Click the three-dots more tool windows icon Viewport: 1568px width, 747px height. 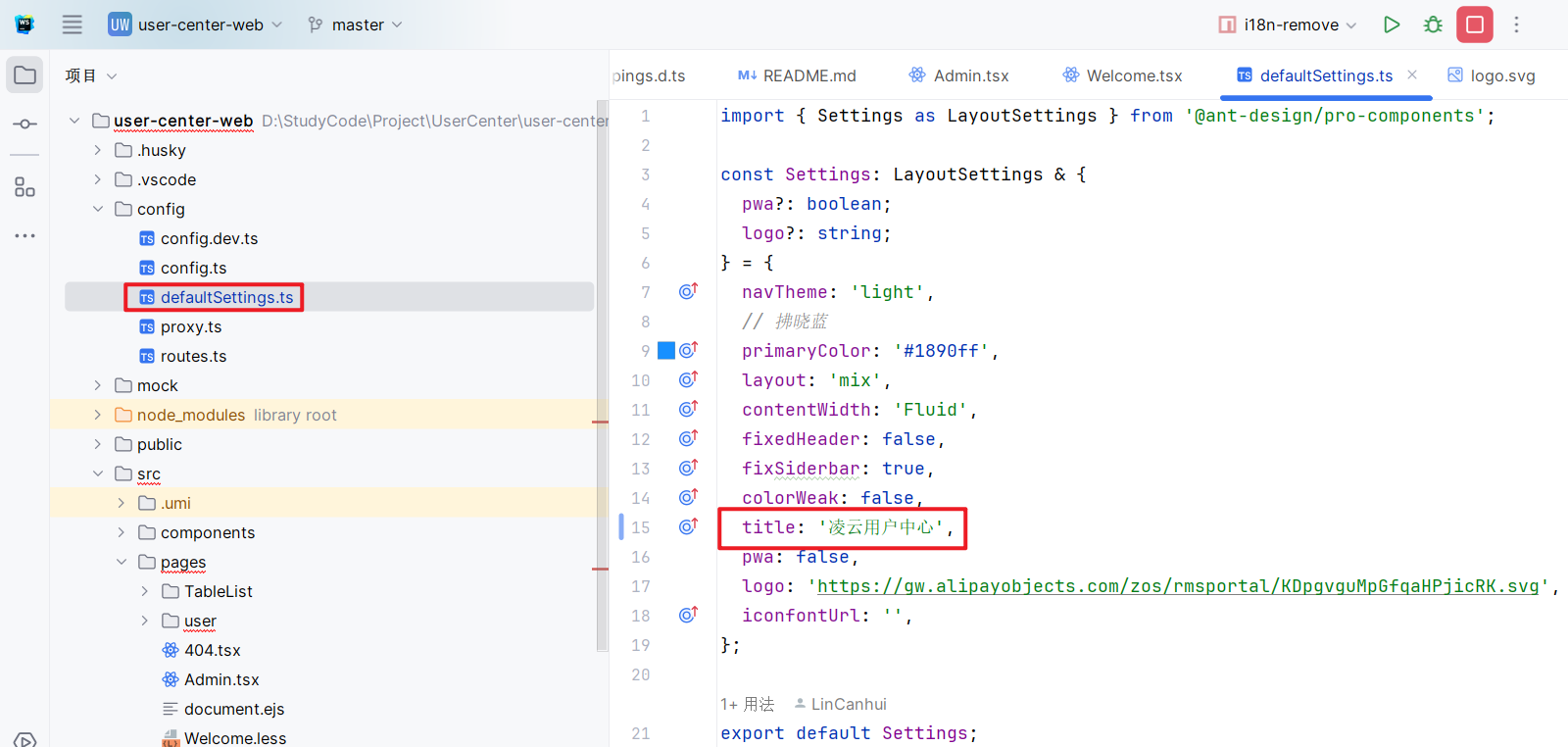coord(25,236)
